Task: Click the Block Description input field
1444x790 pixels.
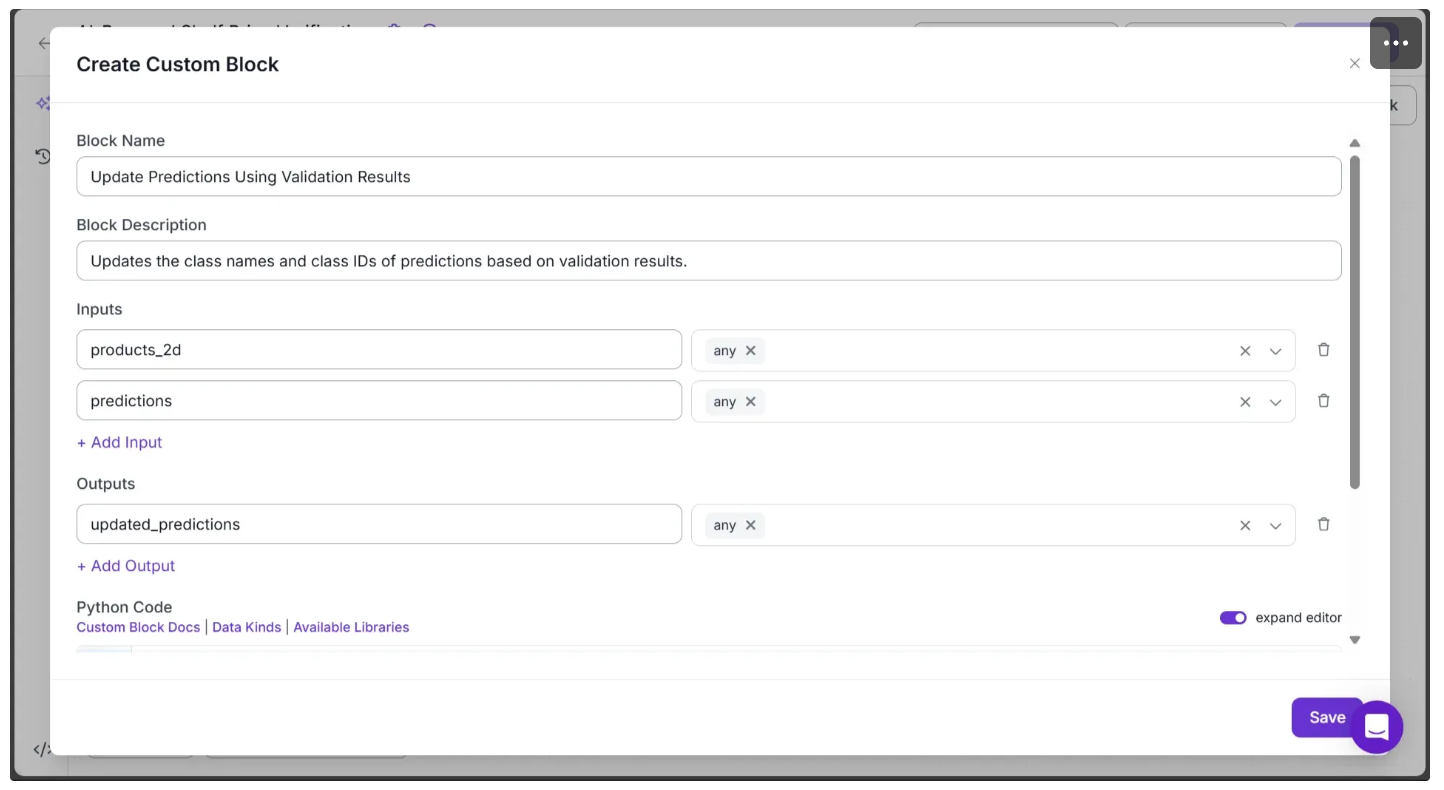Action: click(709, 260)
